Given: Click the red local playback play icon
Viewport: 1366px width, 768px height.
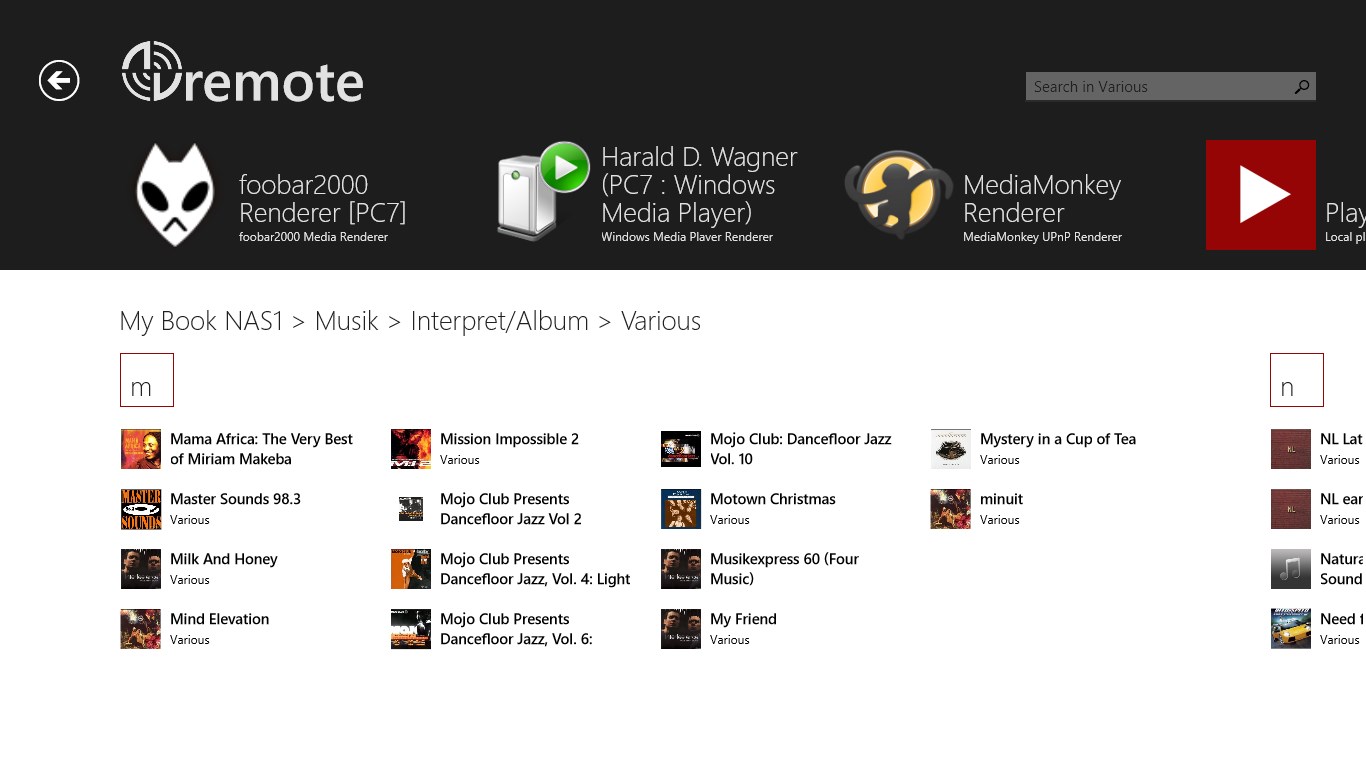Looking at the screenshot, I should click(1260, 195).
